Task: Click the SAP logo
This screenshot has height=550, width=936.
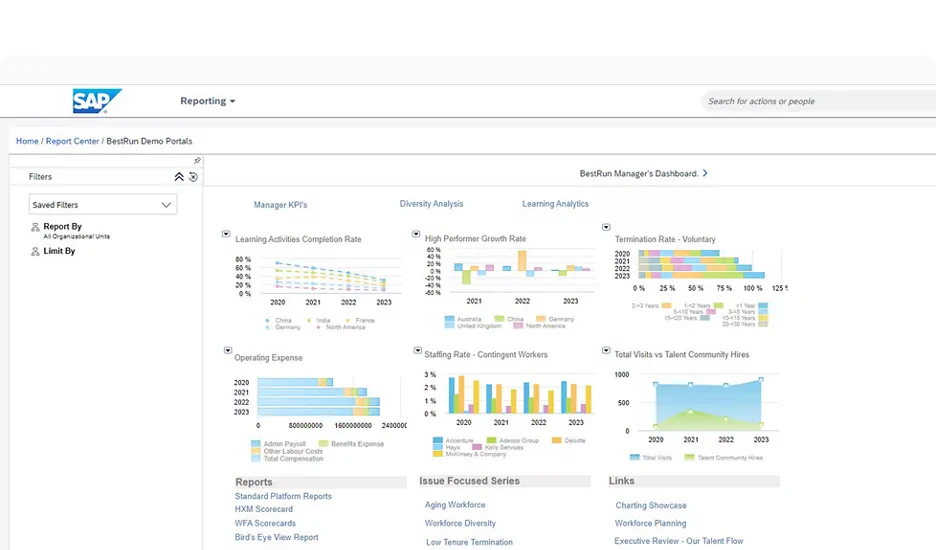Action: point(97,101)
